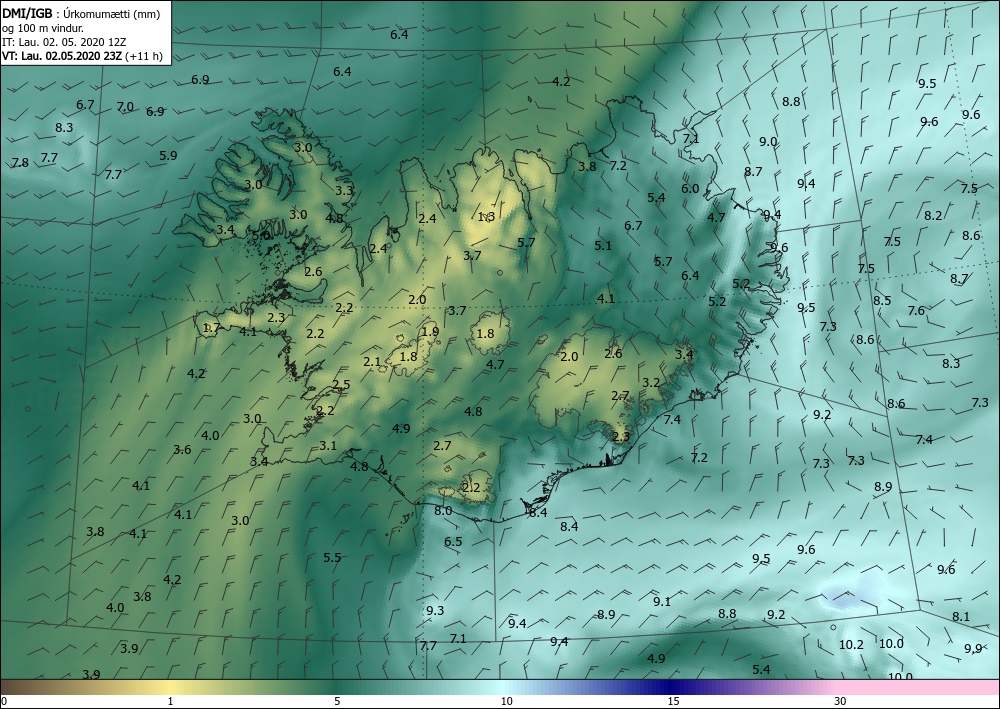Click the 3.2 value on the map
The width and height of the screenshot is (1000, 709).
click(651, 383)
